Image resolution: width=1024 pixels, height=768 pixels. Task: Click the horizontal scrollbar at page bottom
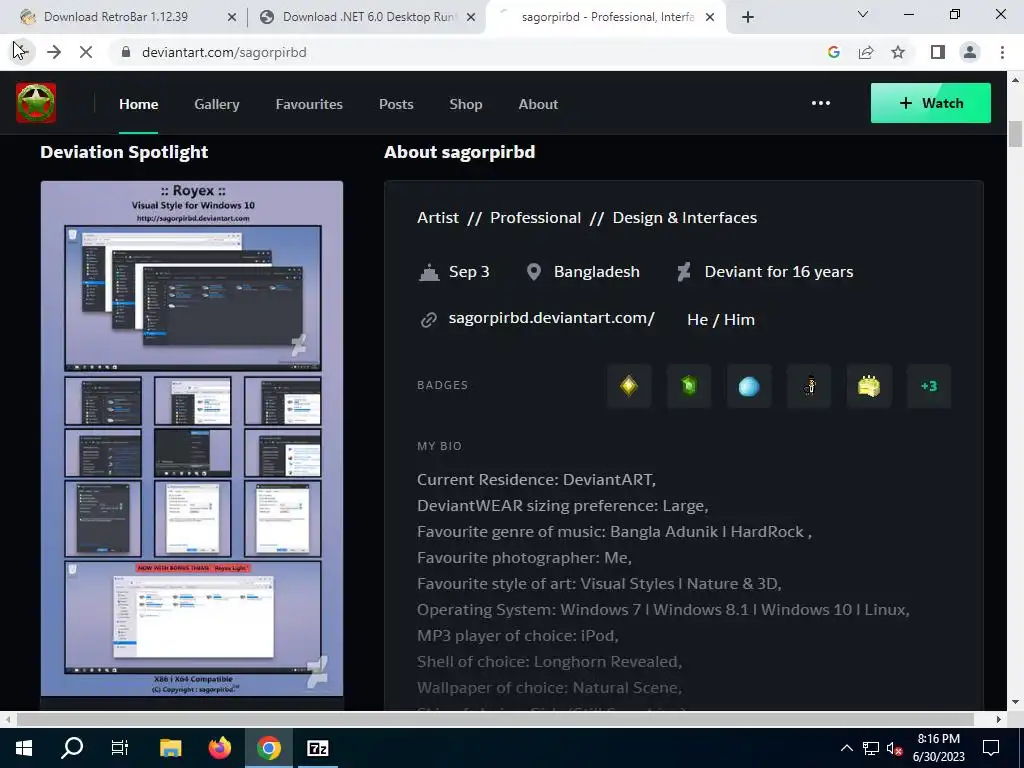point(495,719)
